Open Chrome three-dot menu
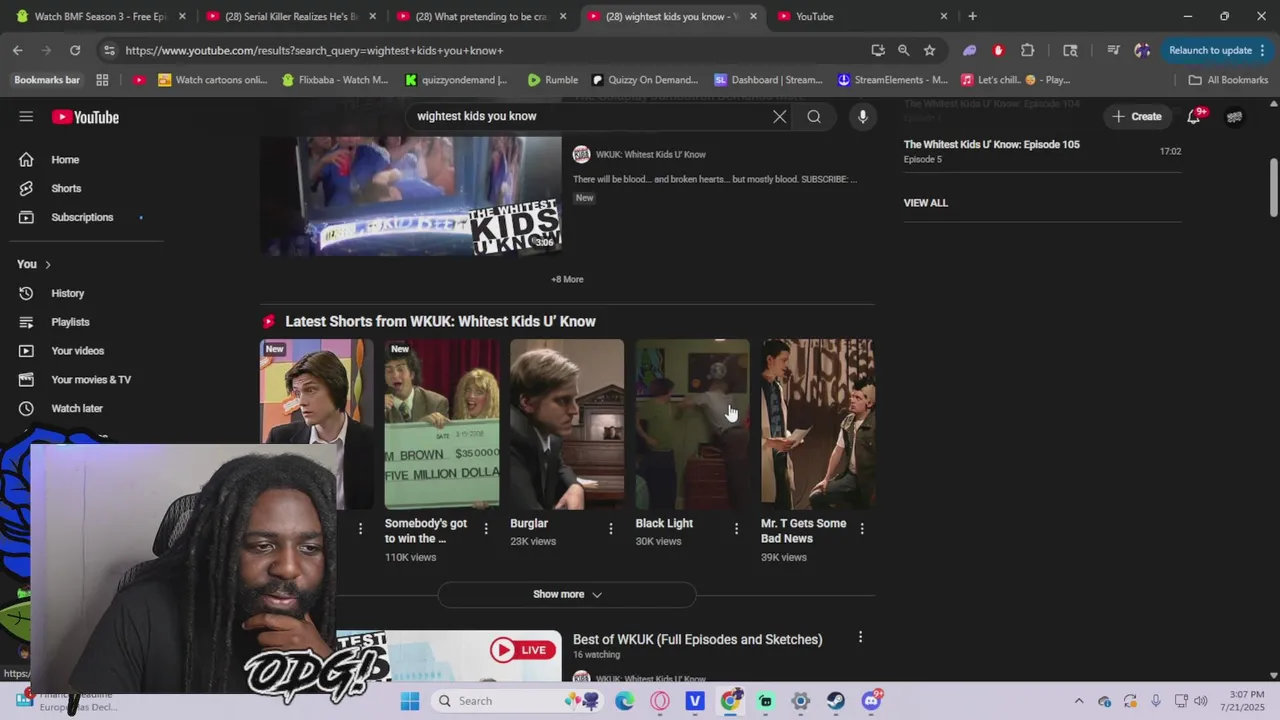Image resolution: width=1280 pixels, height=720 pixels. (x=1264, y=50)
